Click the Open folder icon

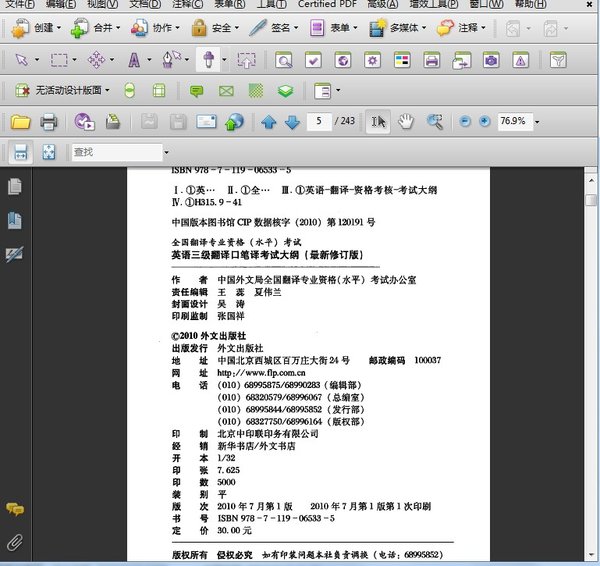19,122
